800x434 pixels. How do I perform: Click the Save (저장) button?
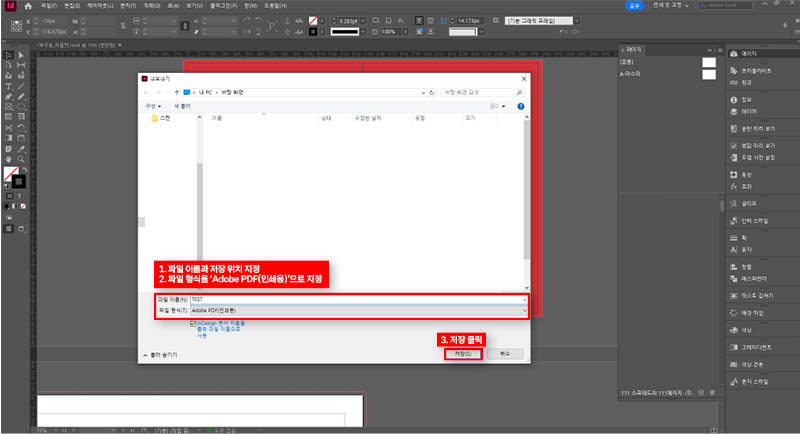click(462, 354)
